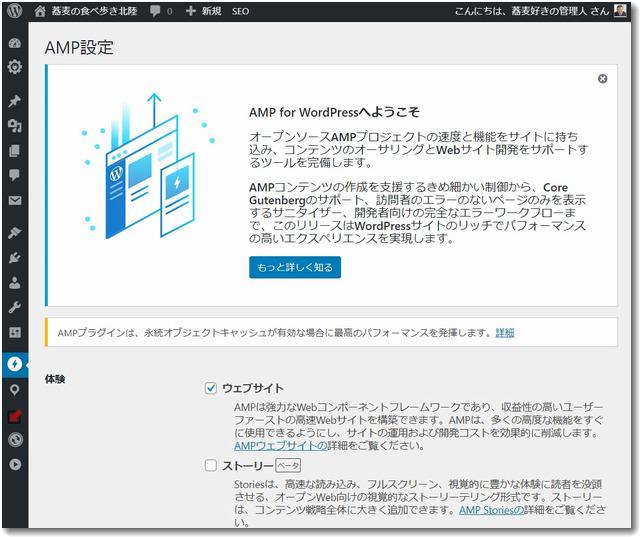Click the 体験 section label
The width and height of the screenshot is (640, 537).
coord(55,379)
